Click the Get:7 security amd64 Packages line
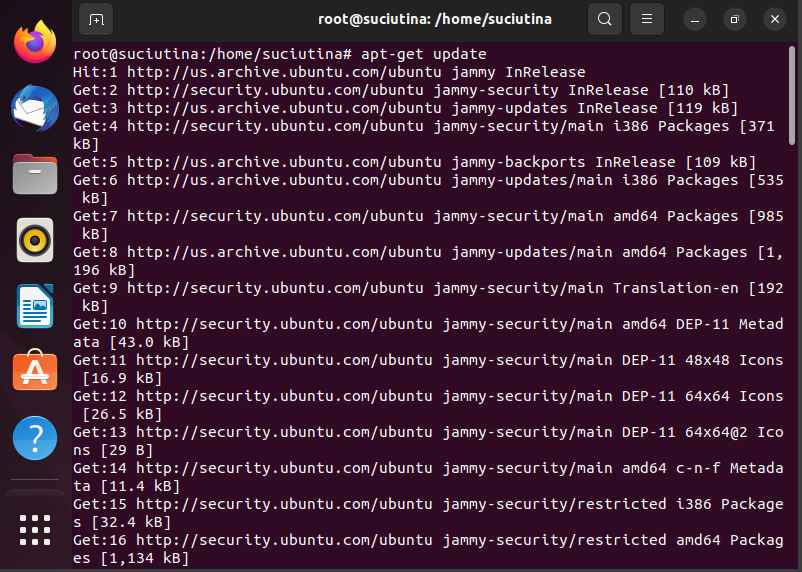The image size is (802, 572). click(x=428, y=225)
